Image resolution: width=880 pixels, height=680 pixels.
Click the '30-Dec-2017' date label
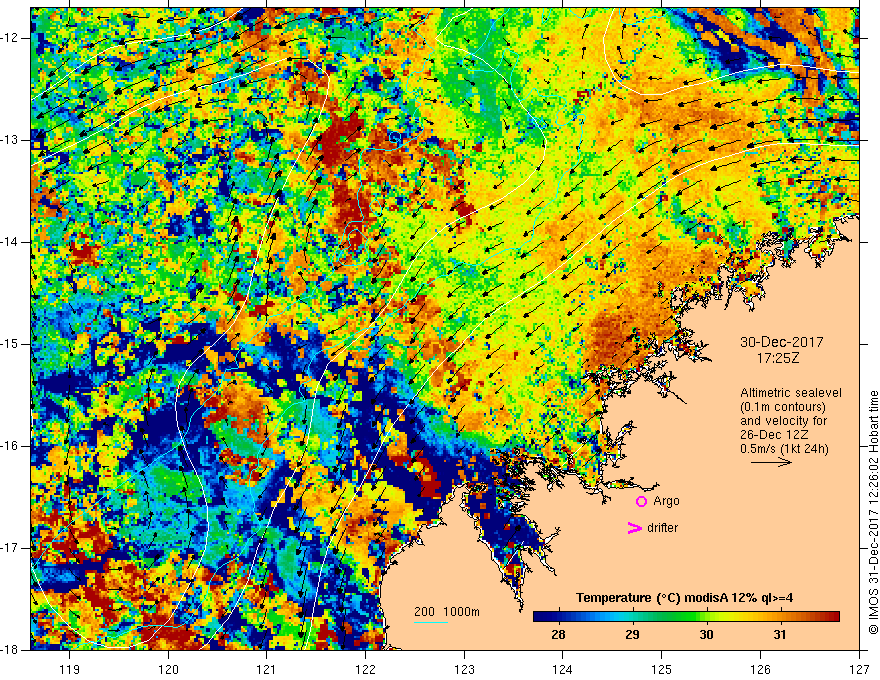click(782, 342)
